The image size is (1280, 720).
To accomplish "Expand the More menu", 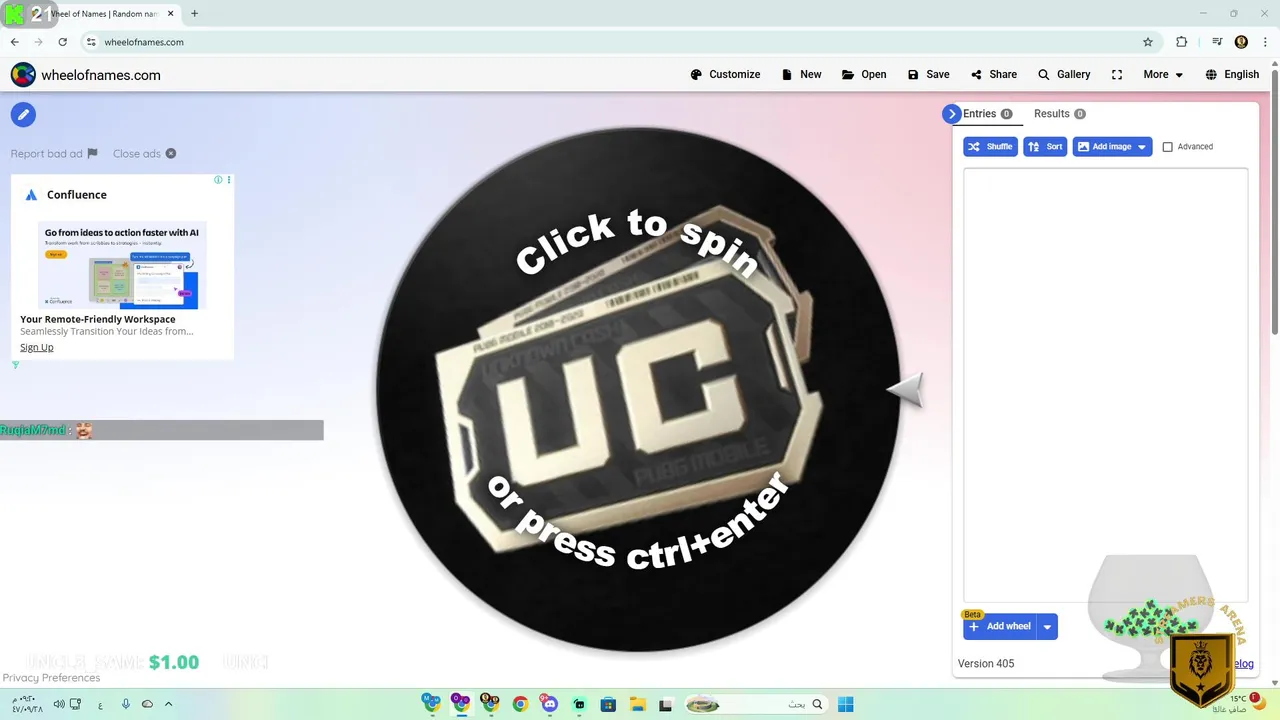I will 1163,74.
